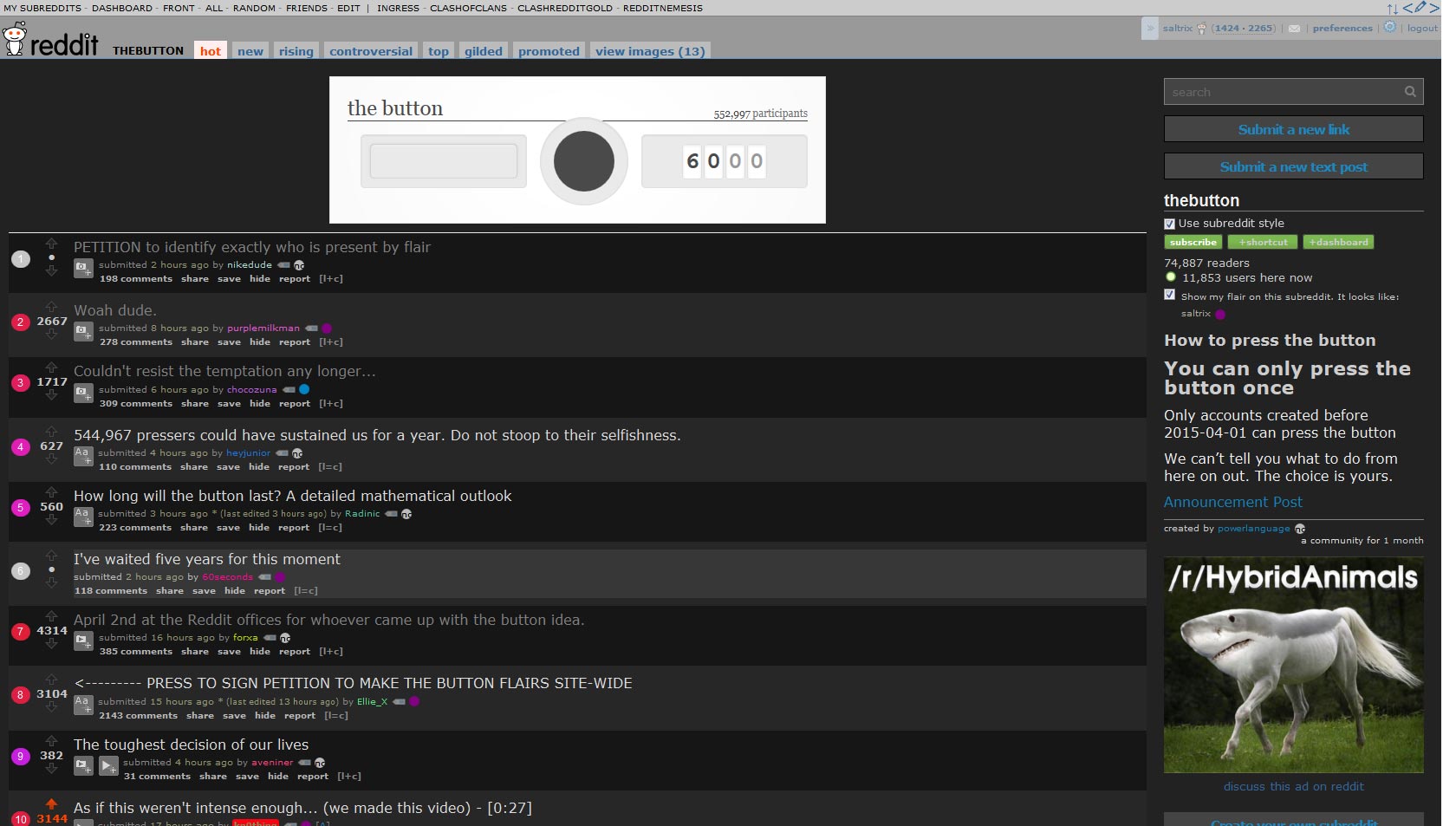Click 'hide' on the 'How long will the button last' post
The width and height of the screenshot is (1456, 826).
[x=259, y=528]
